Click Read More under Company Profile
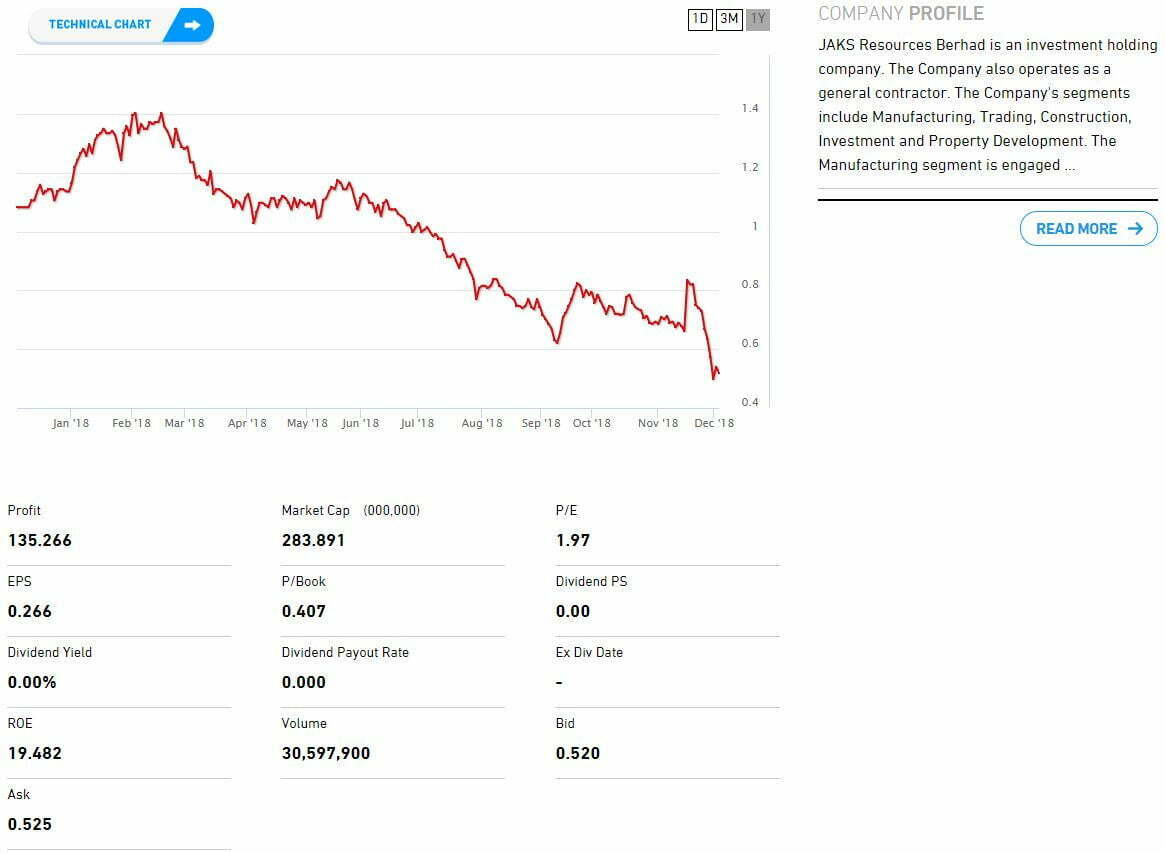Image resolution: width=1165 pixels, height=853 pixels. pos(1076,229)
